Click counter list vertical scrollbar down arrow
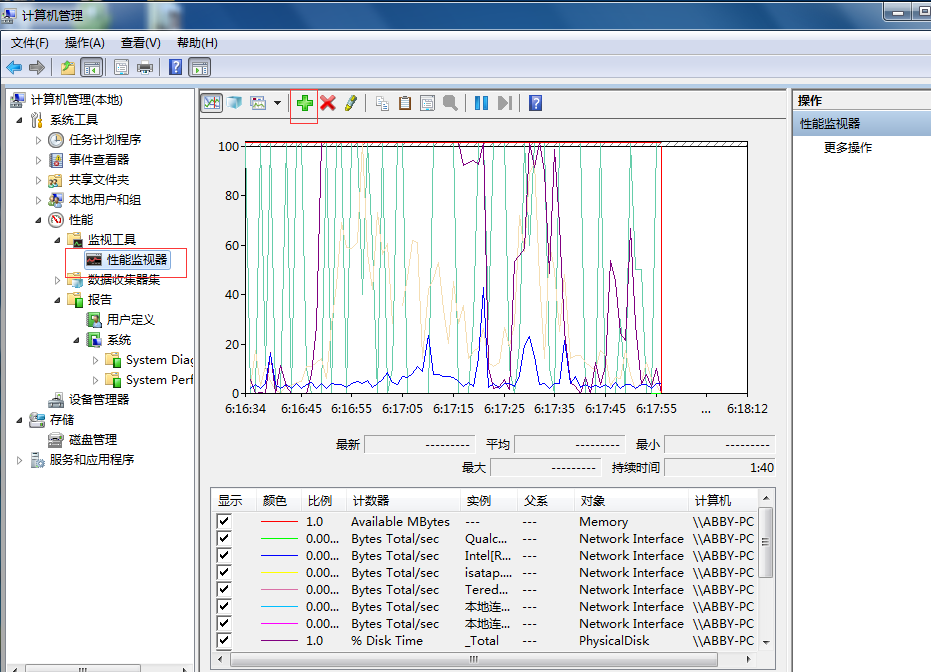 coord(766,642)
